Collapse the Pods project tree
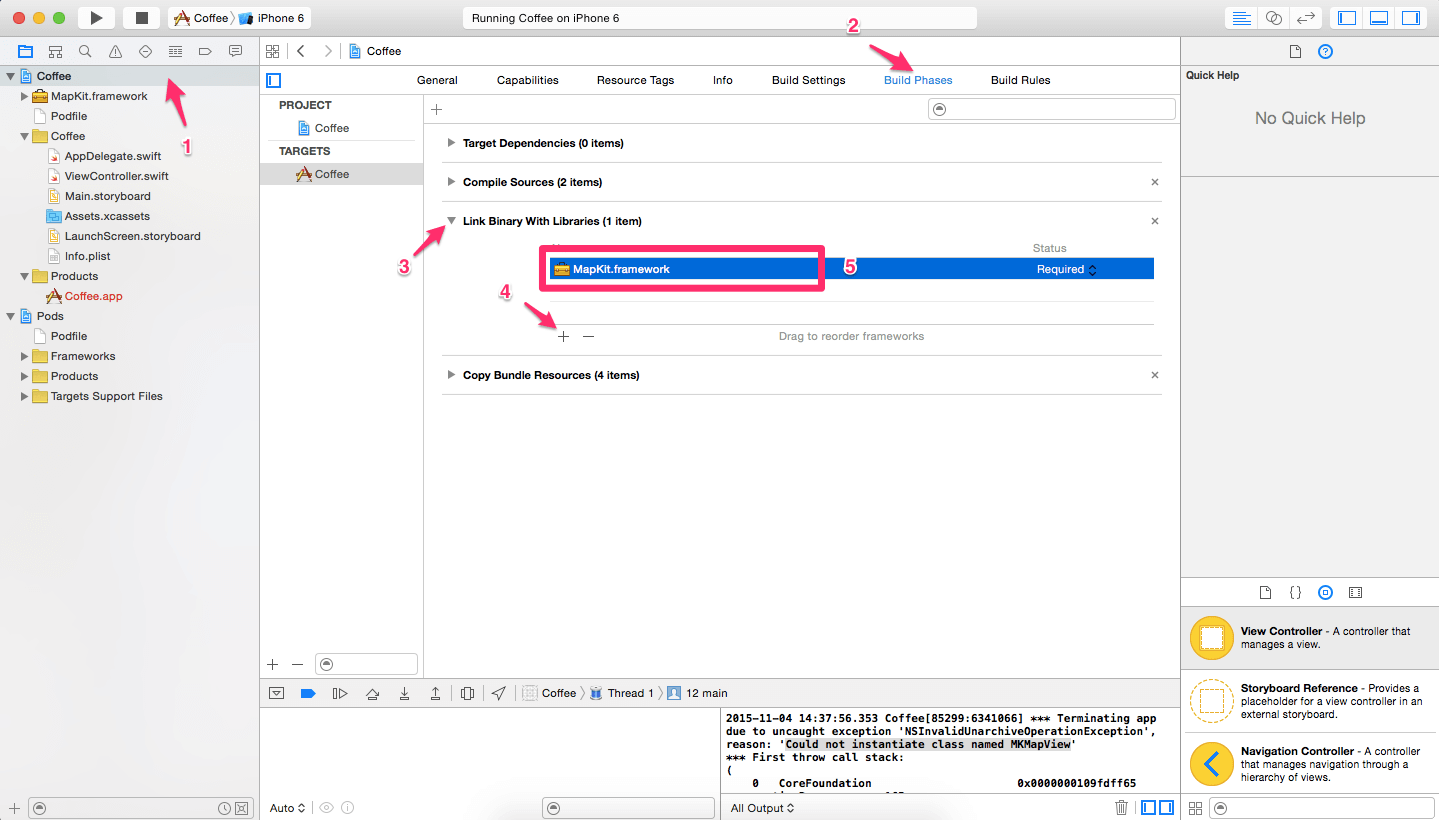This screenshot has width=1439, height=820. [x=11, y=316]
